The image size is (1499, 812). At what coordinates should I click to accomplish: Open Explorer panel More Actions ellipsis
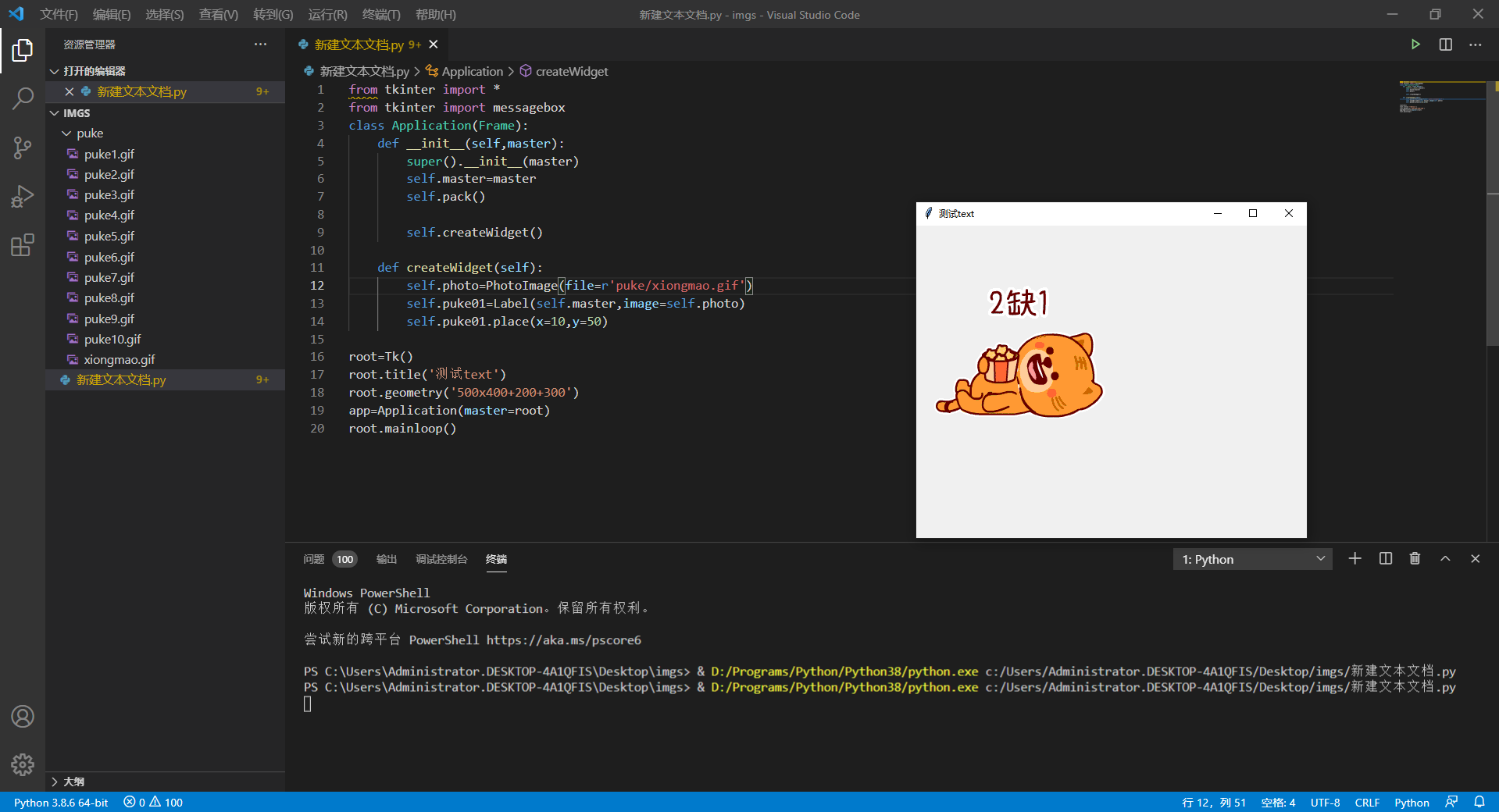pos(260,45)
